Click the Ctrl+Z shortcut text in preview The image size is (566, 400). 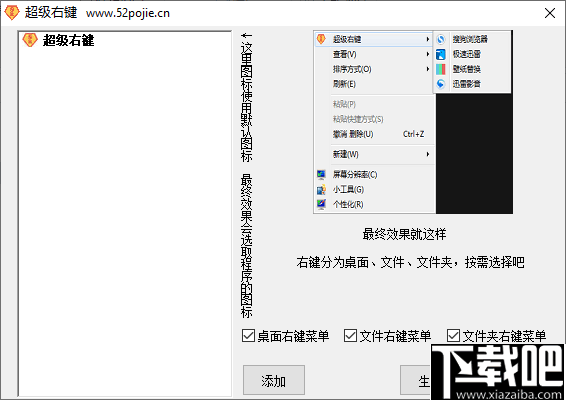[414, 134]
